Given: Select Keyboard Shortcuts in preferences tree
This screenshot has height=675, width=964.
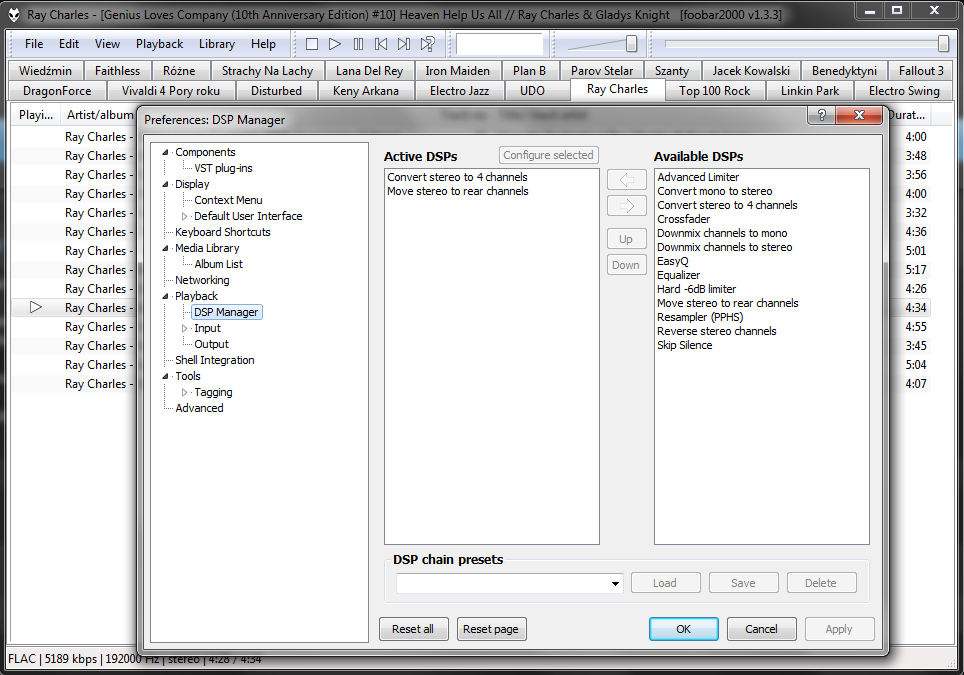Looking at the screenshot, I should click(x=223, y=232).
